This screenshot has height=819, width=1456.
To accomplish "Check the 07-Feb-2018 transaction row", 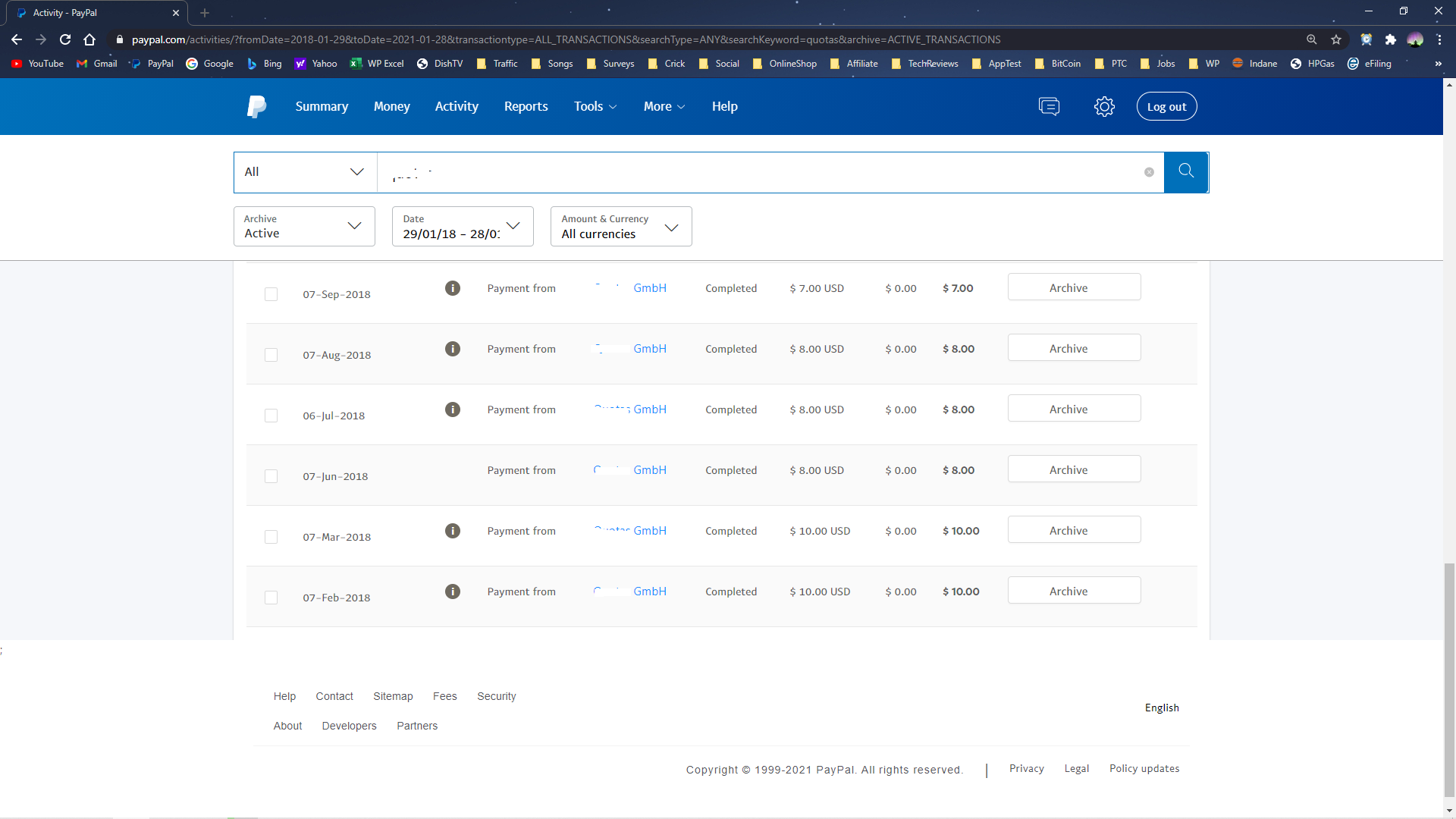I will coord(271,598).
